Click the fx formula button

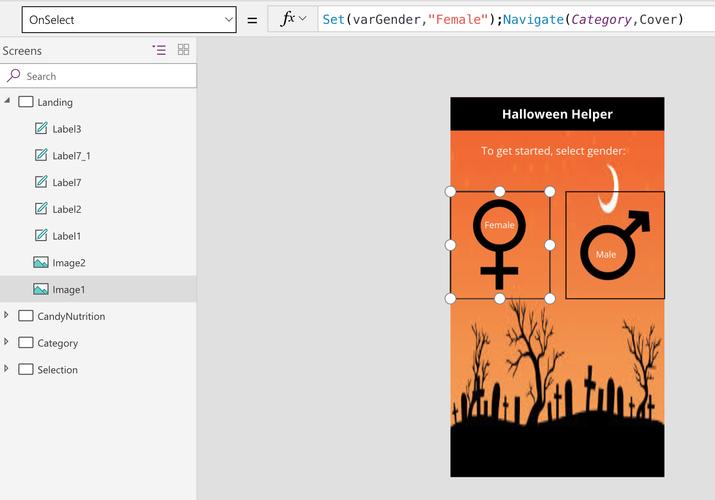click(x=287, y=19)
